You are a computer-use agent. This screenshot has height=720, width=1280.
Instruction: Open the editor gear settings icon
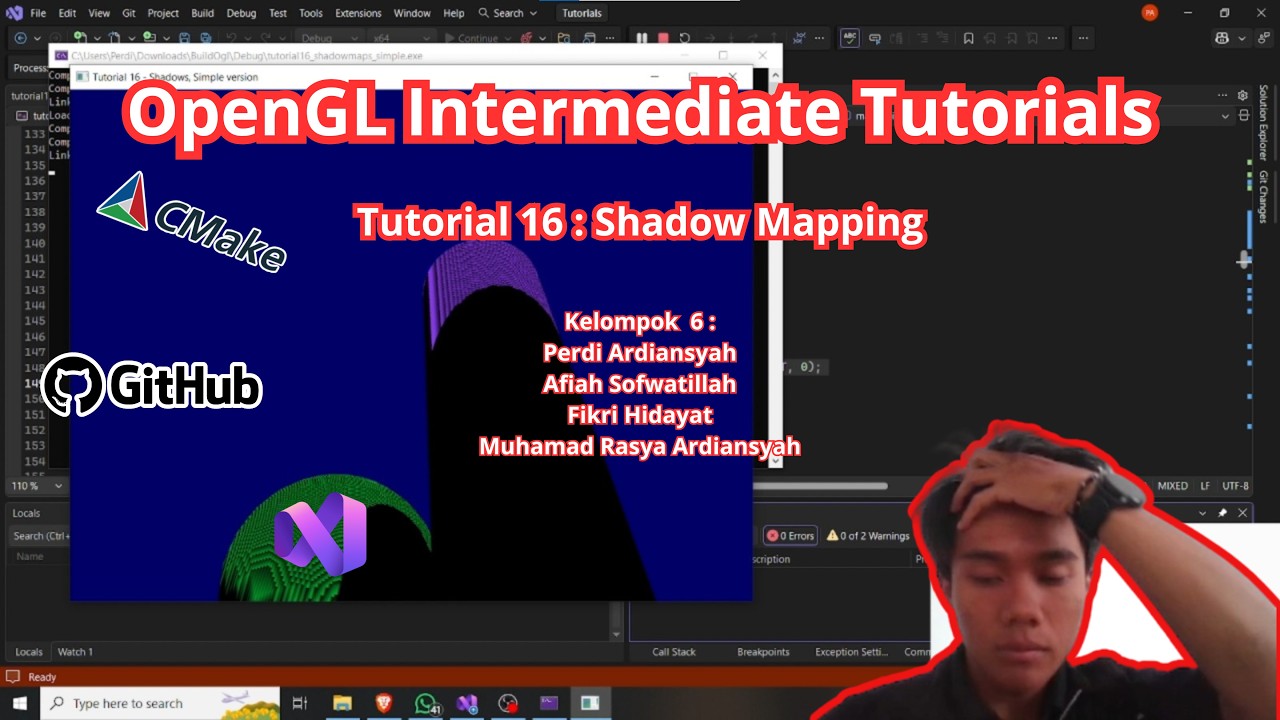1243,96
